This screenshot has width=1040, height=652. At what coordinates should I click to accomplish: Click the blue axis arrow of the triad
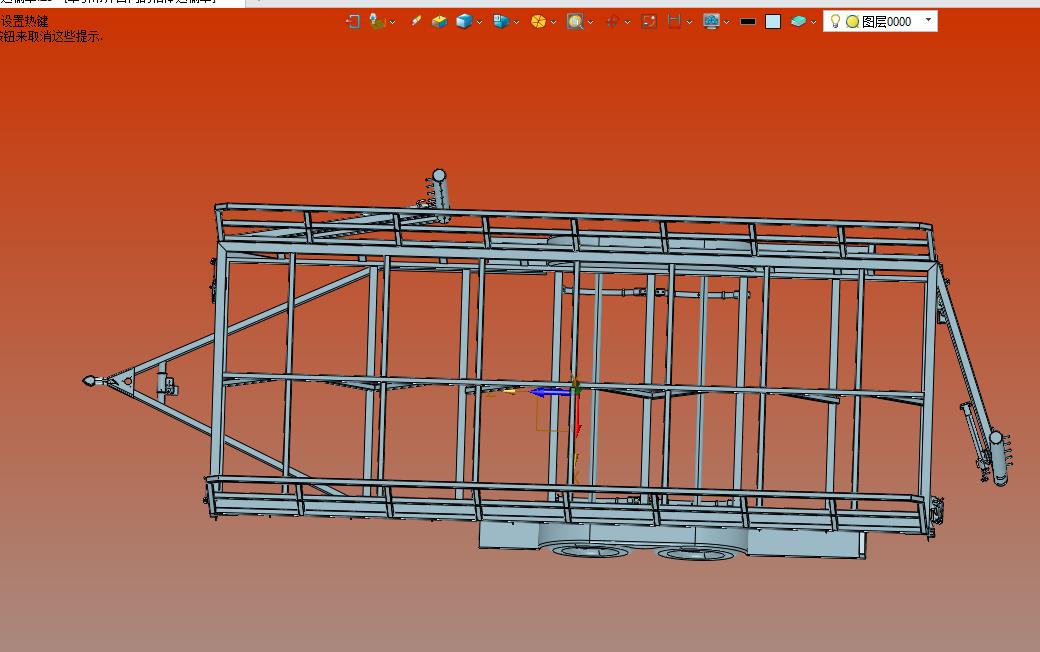[x=549, y=393]
